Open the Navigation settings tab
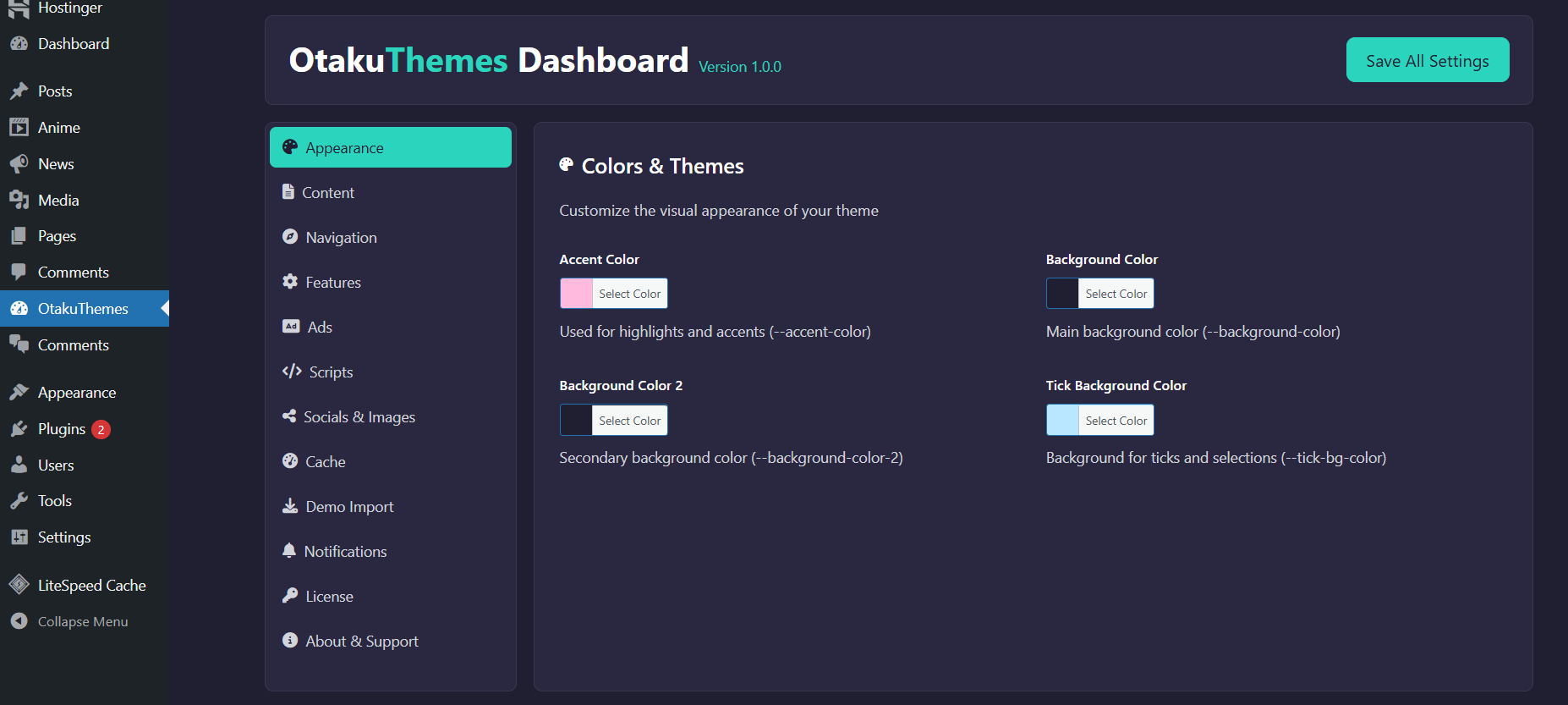This screenshot has width=1568, height=705. point(391,237)
